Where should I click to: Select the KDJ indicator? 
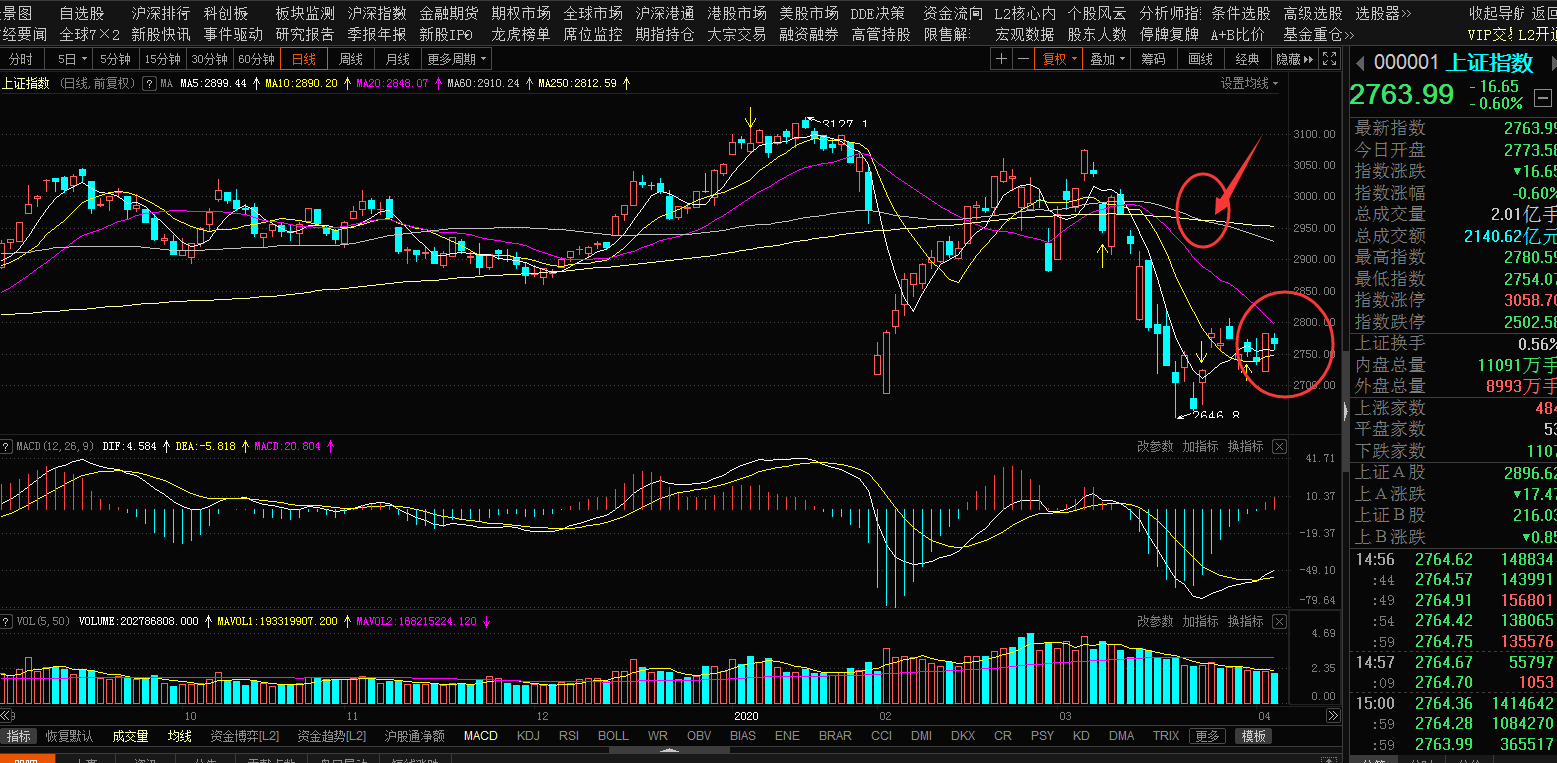(530, 736)
